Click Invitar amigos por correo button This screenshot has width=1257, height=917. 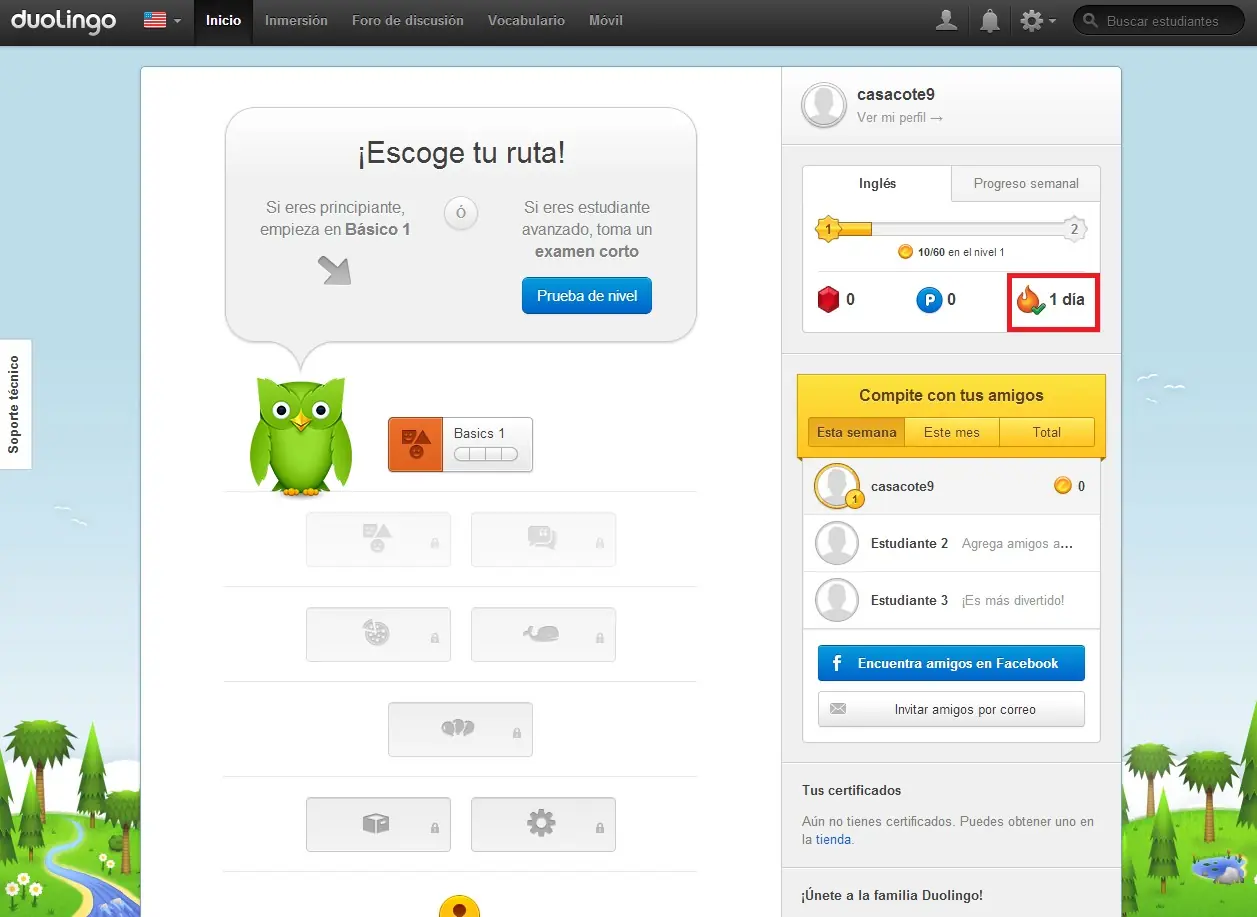click(951, 709)
